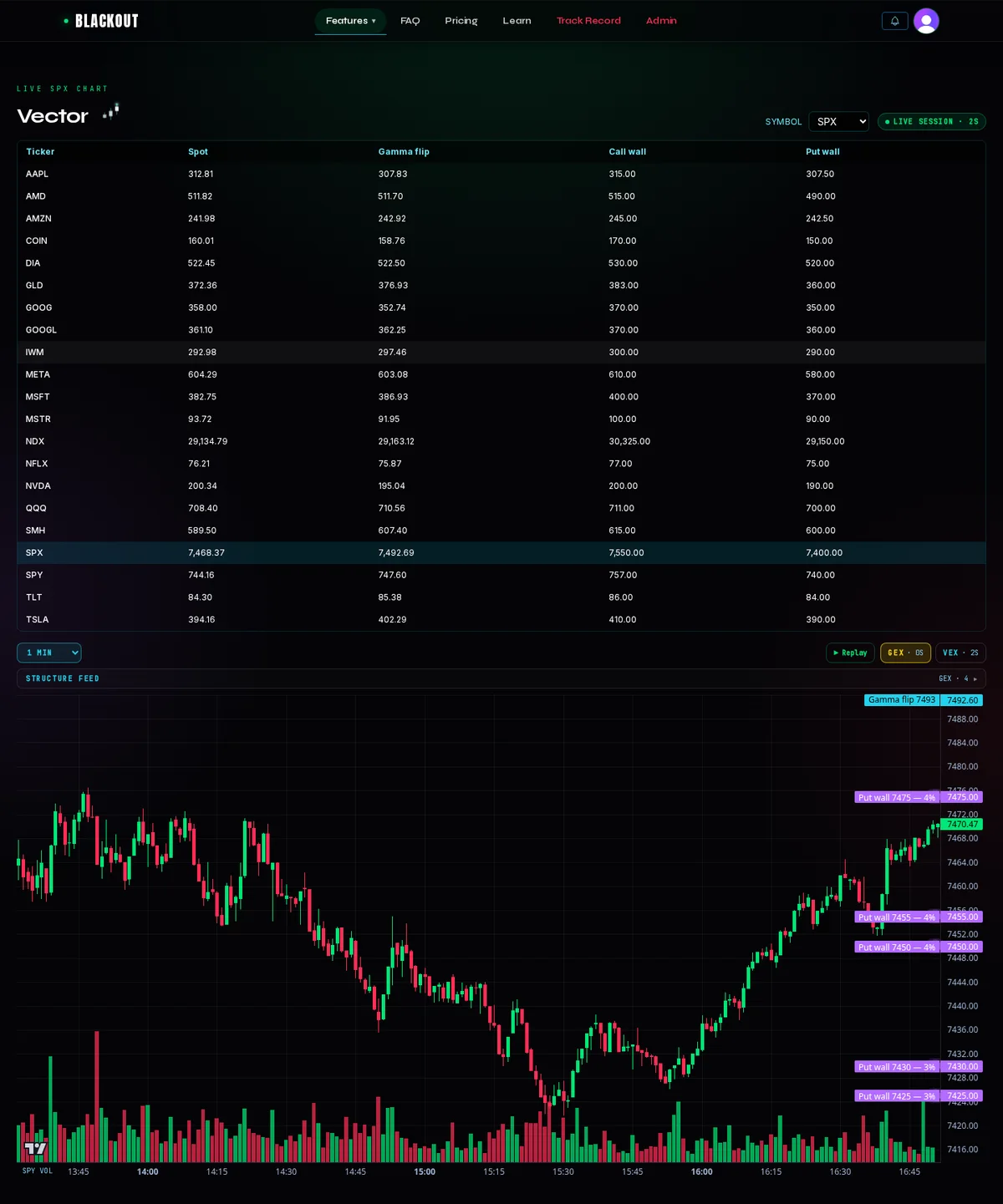The height and width of the screenshot is (1204, 1003).
Task: Open the SYMBOL dropdown showing SPX
Action: point(838,121)
